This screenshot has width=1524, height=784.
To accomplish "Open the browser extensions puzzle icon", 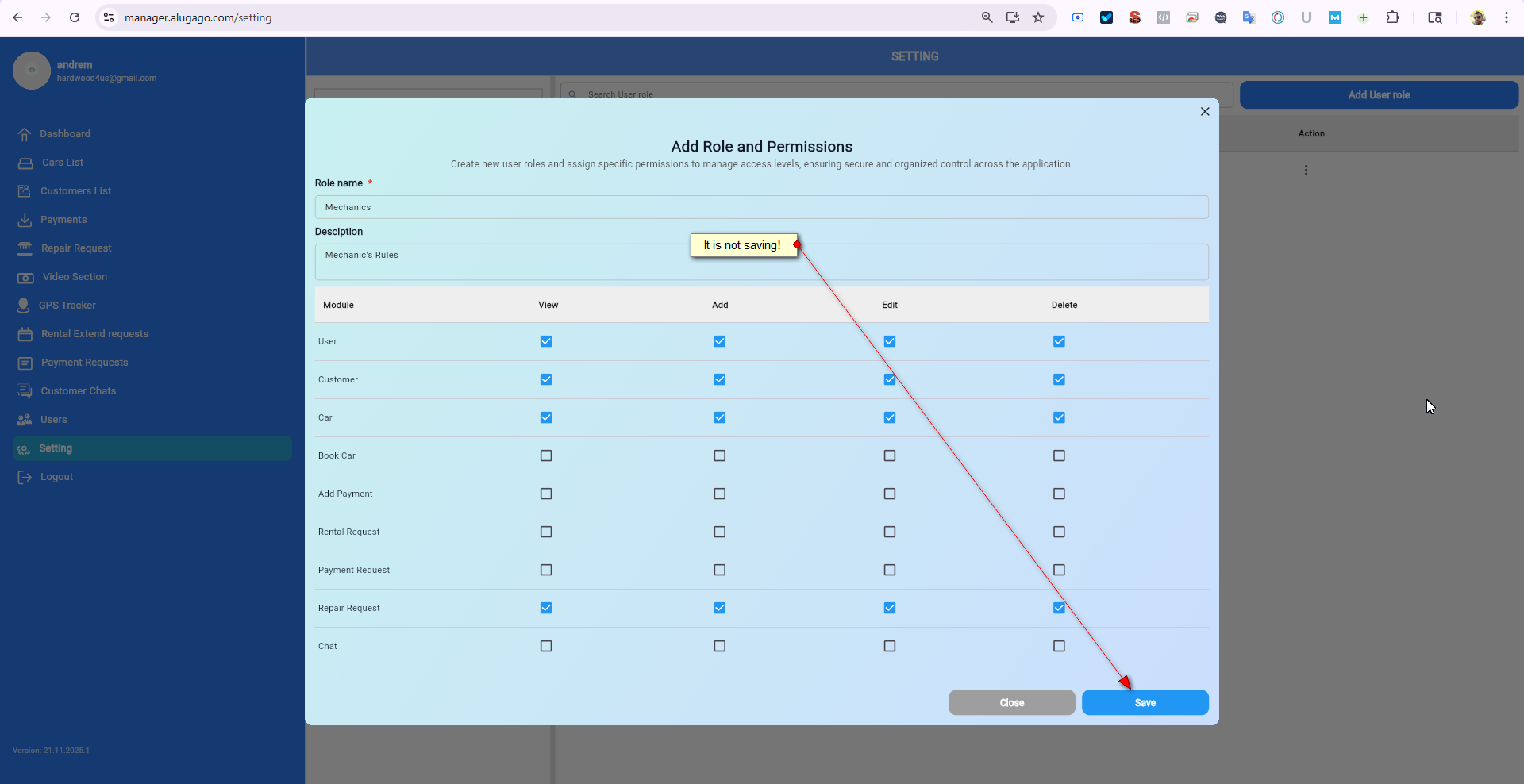I will tap(1392, 17).
